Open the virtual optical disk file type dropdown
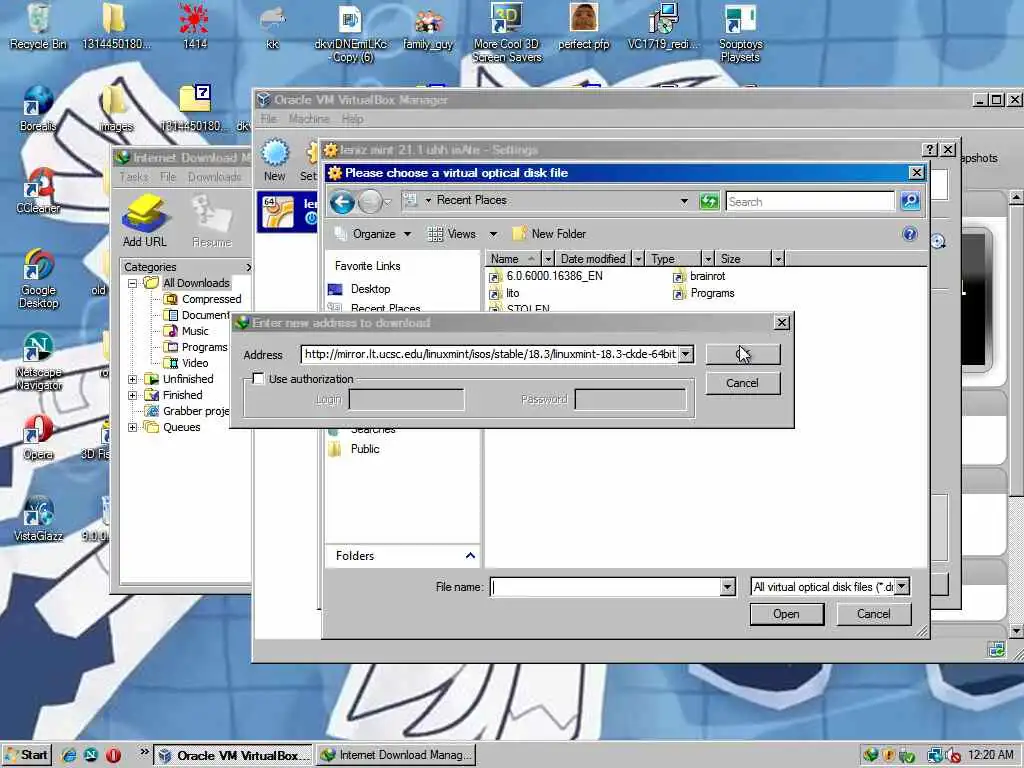The height and width of the screenshot is (768, 1024). (901, 587)
